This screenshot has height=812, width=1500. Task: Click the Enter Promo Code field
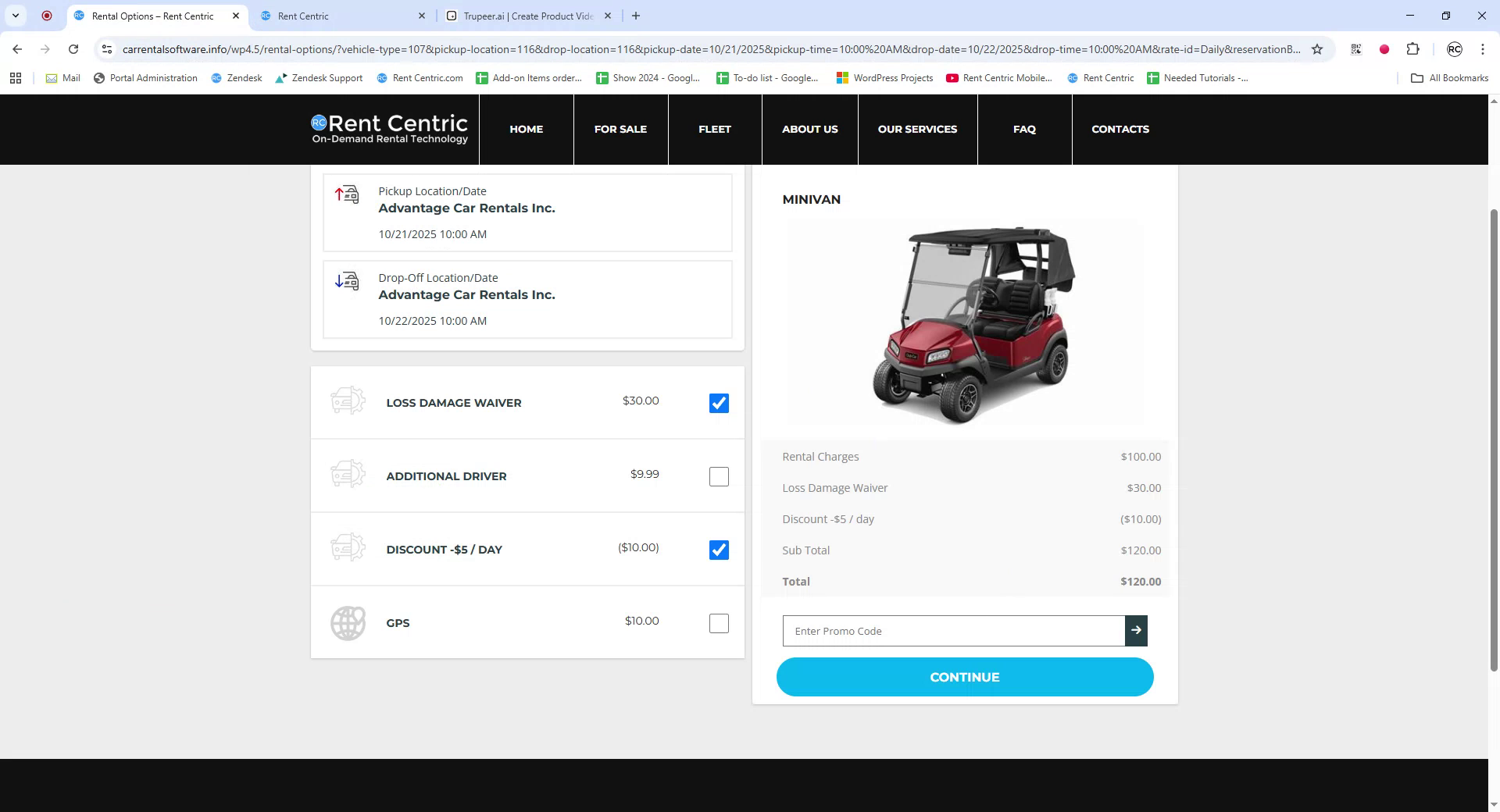(x=898, y=631)
